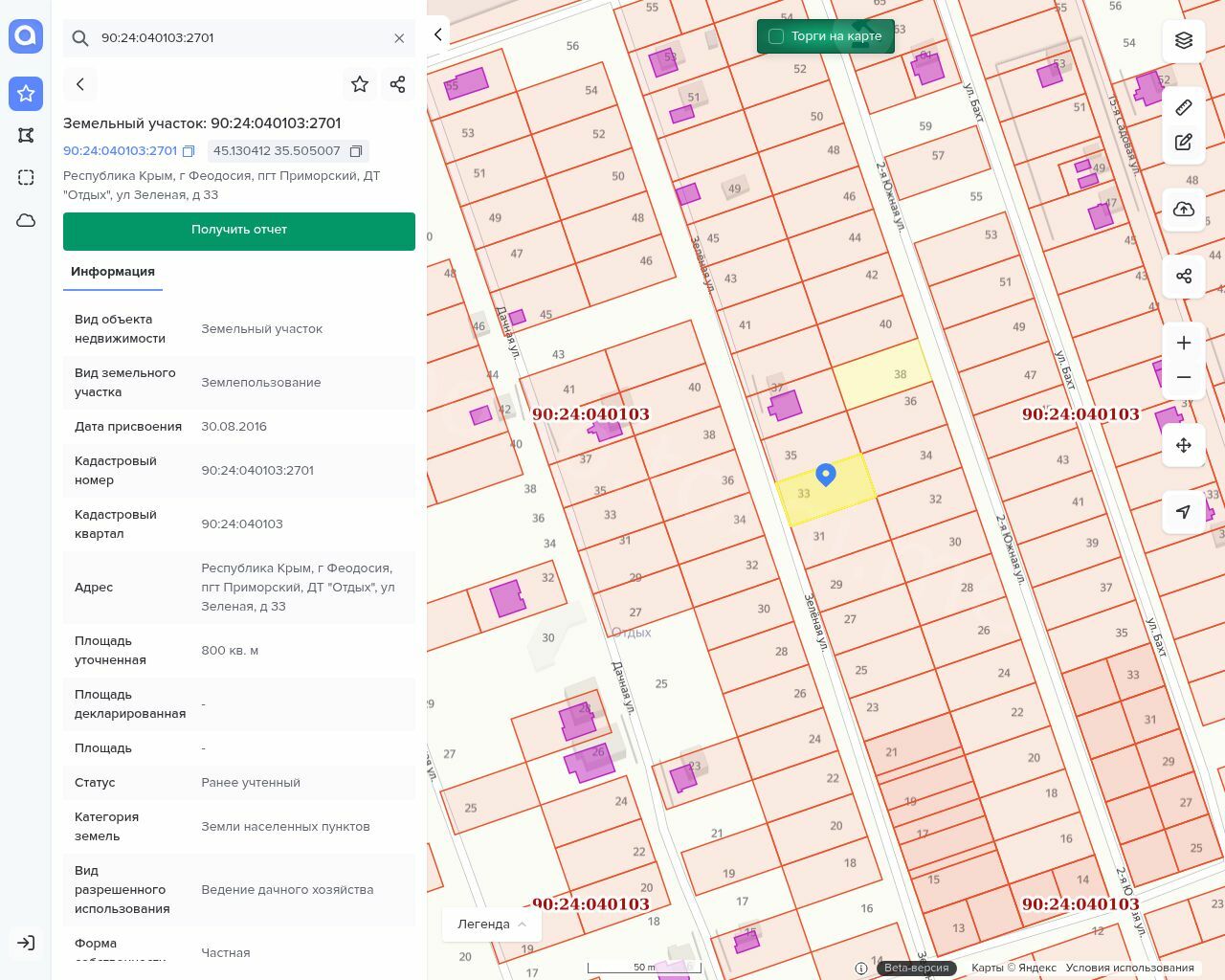Click the cloud upload icon on map
Screen dimensions: 1225x980
point(1184,210)
